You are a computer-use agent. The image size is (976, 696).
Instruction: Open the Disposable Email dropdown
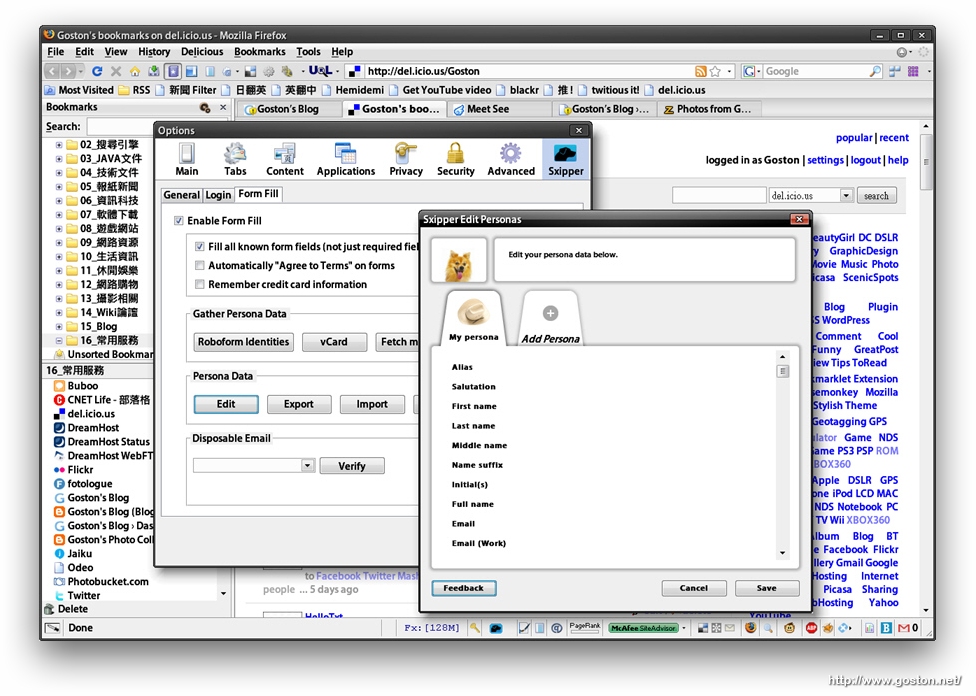(307, 466)
